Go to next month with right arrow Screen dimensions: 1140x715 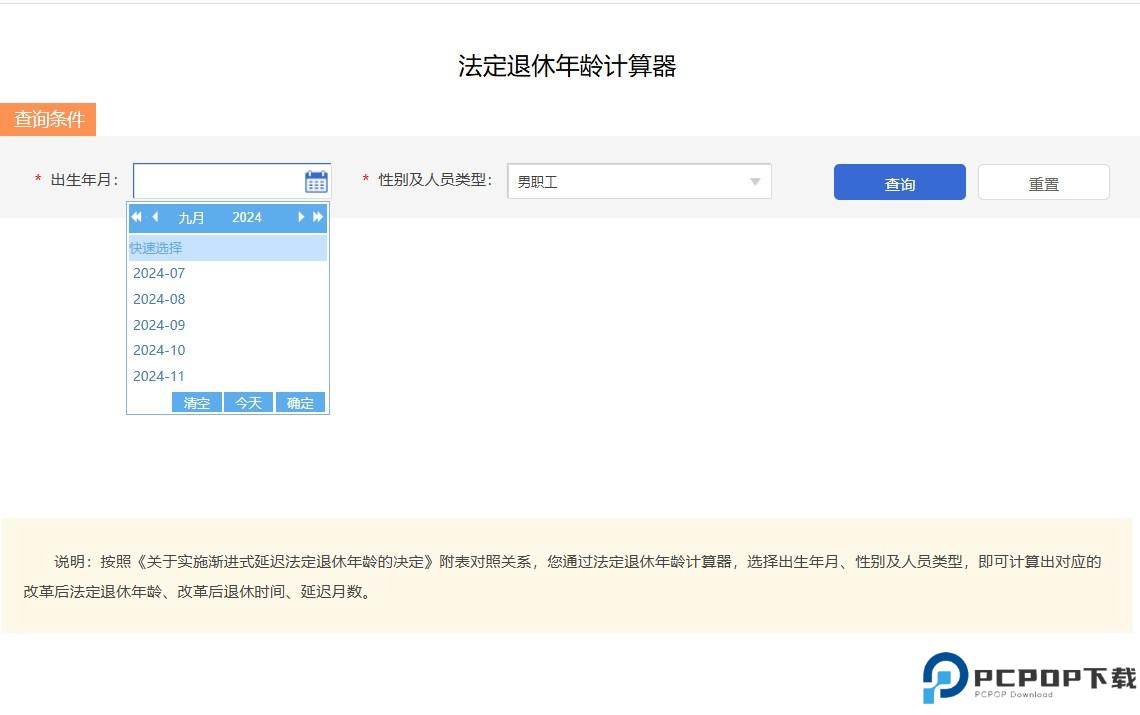(x=301, y=217)
